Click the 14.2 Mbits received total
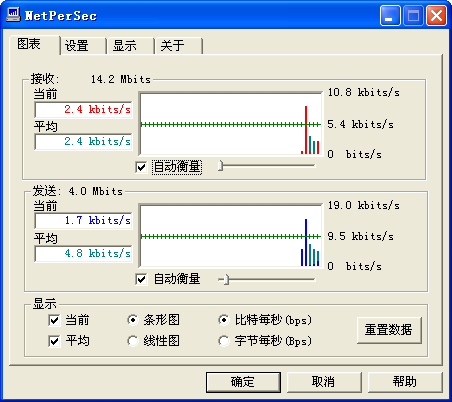452x402 pixels. point(121,79)
